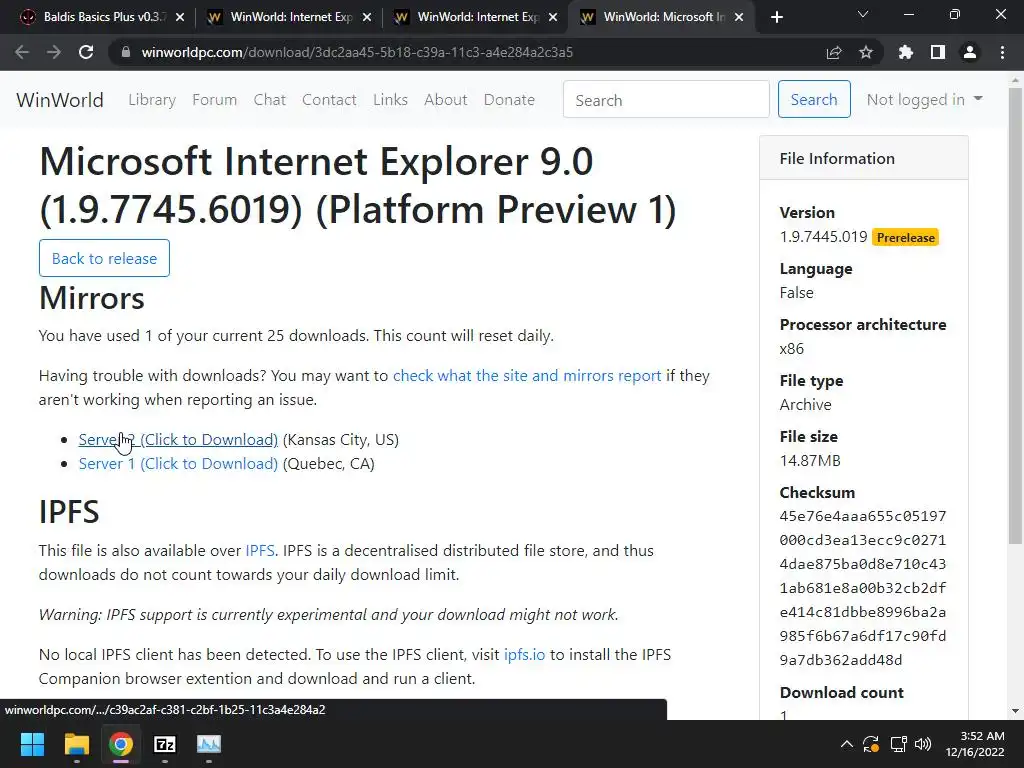Bookmark this page with the star icon
The width and height of the screenshot is (1024, 768).
tap(866, 52)
